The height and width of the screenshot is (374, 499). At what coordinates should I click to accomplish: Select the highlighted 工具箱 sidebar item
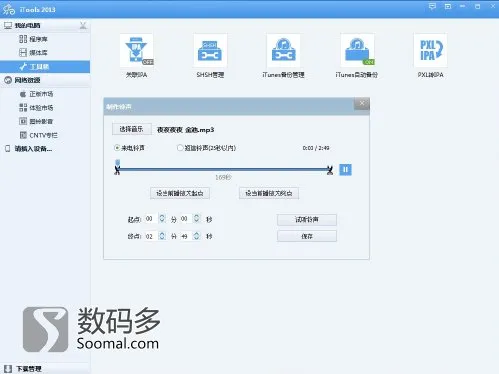[x=45, y=67]
